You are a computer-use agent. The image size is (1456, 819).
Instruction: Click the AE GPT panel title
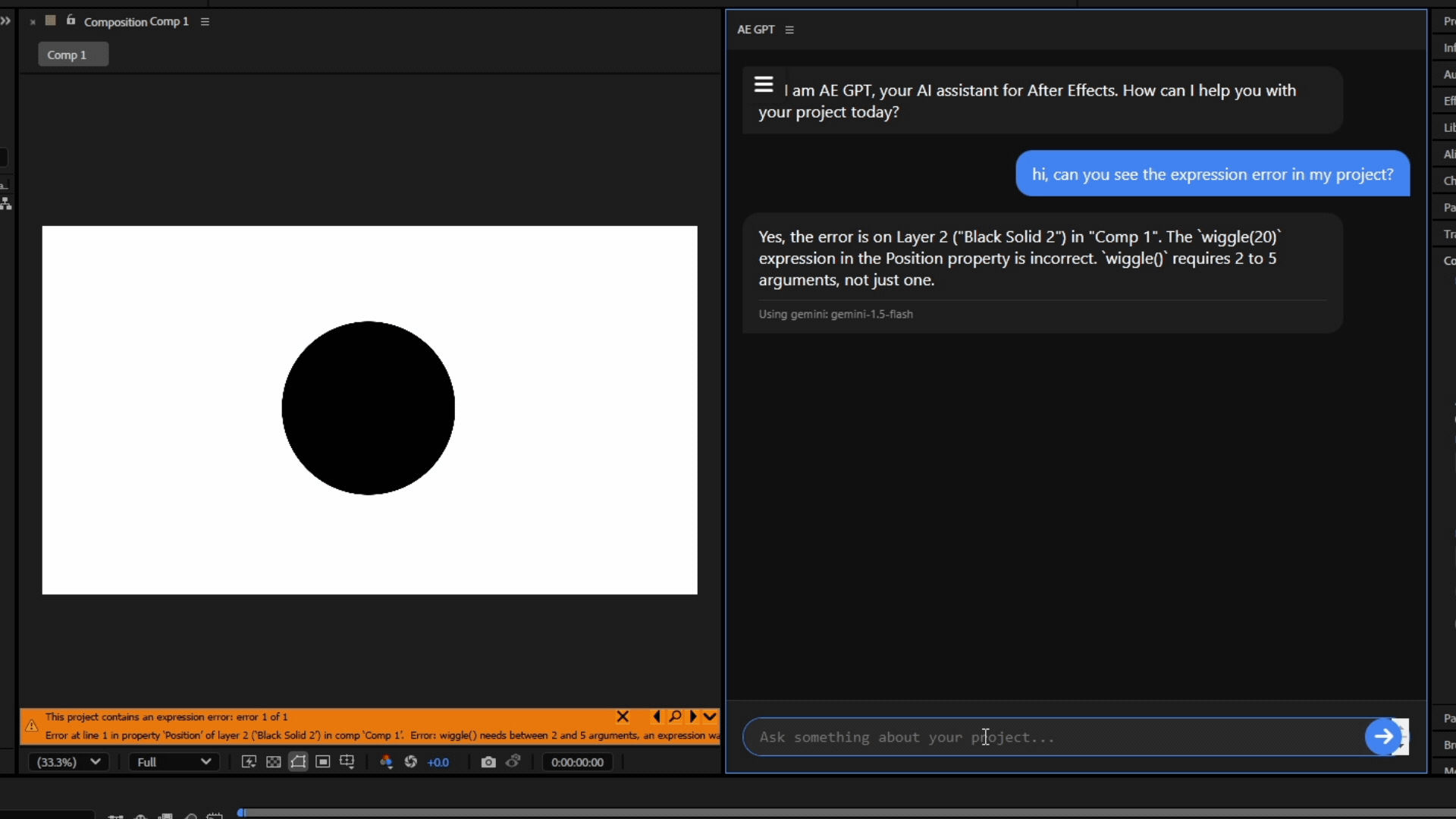click(756, 30)
